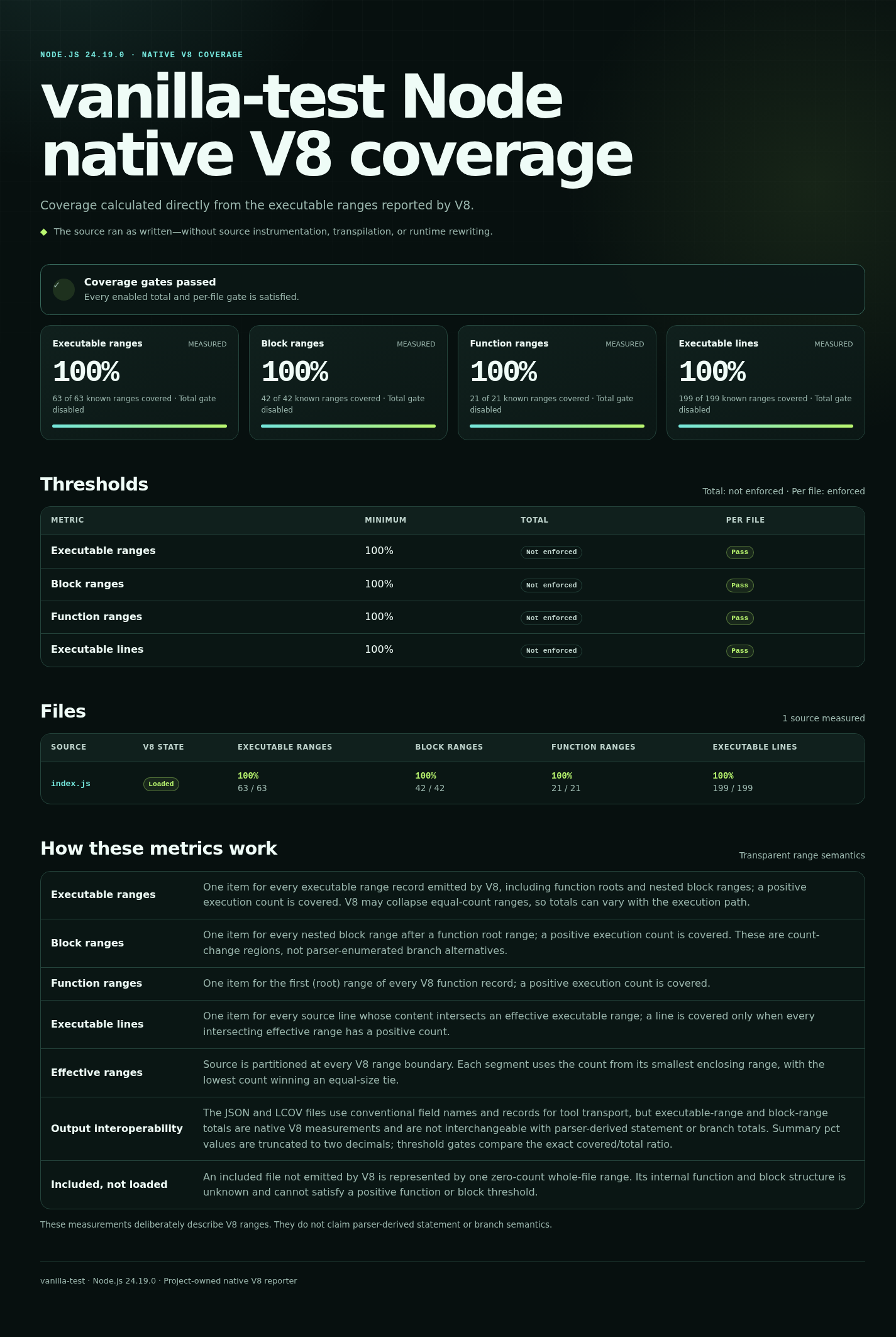Image resolution: width=896 pixels, height=1337 pixels.
Task: Click the MINIMUM column header in Thresholds
Action: pyautogui.click(x=385, y=520)
